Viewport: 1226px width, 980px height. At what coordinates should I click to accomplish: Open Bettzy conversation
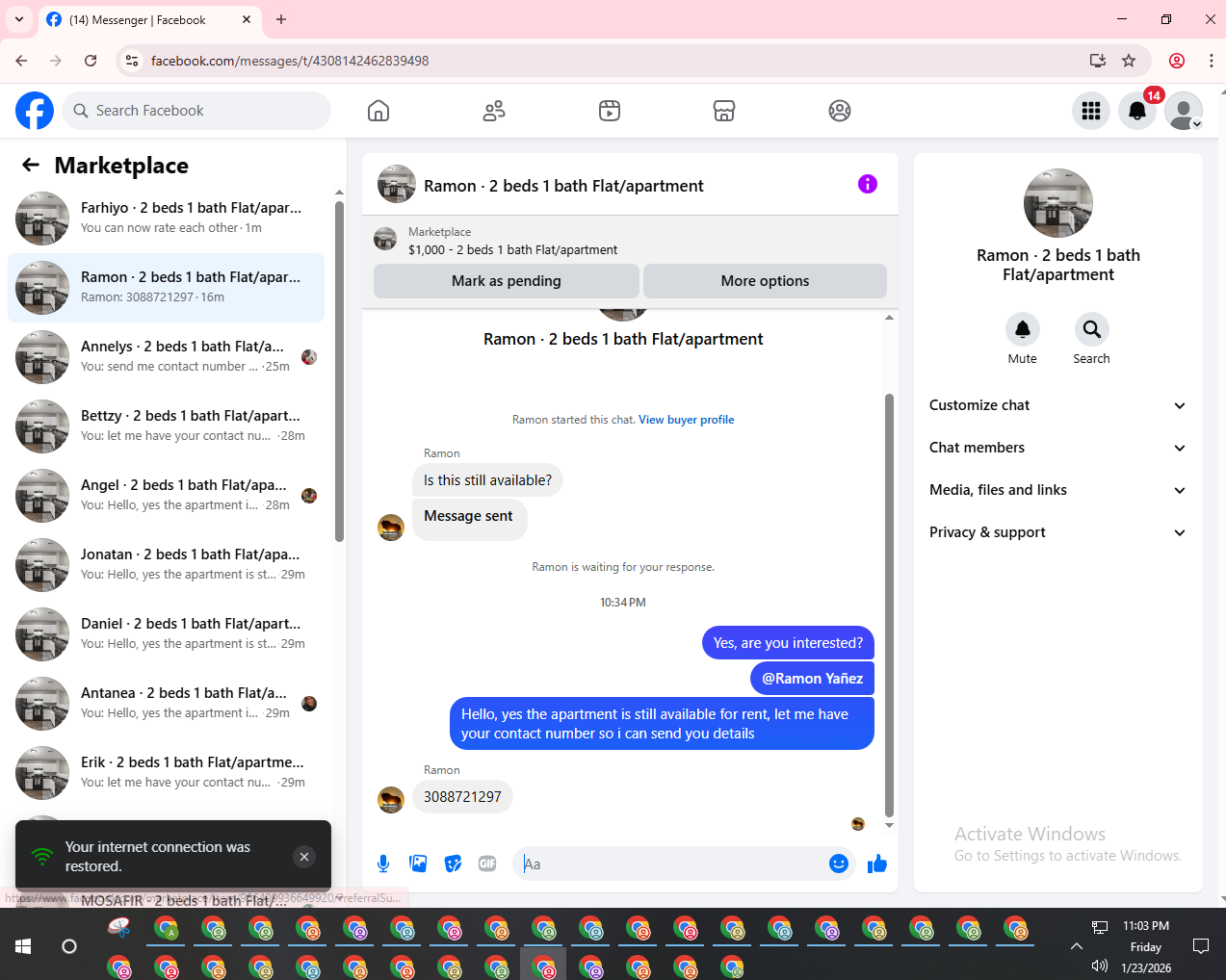[x=166, y=426]
